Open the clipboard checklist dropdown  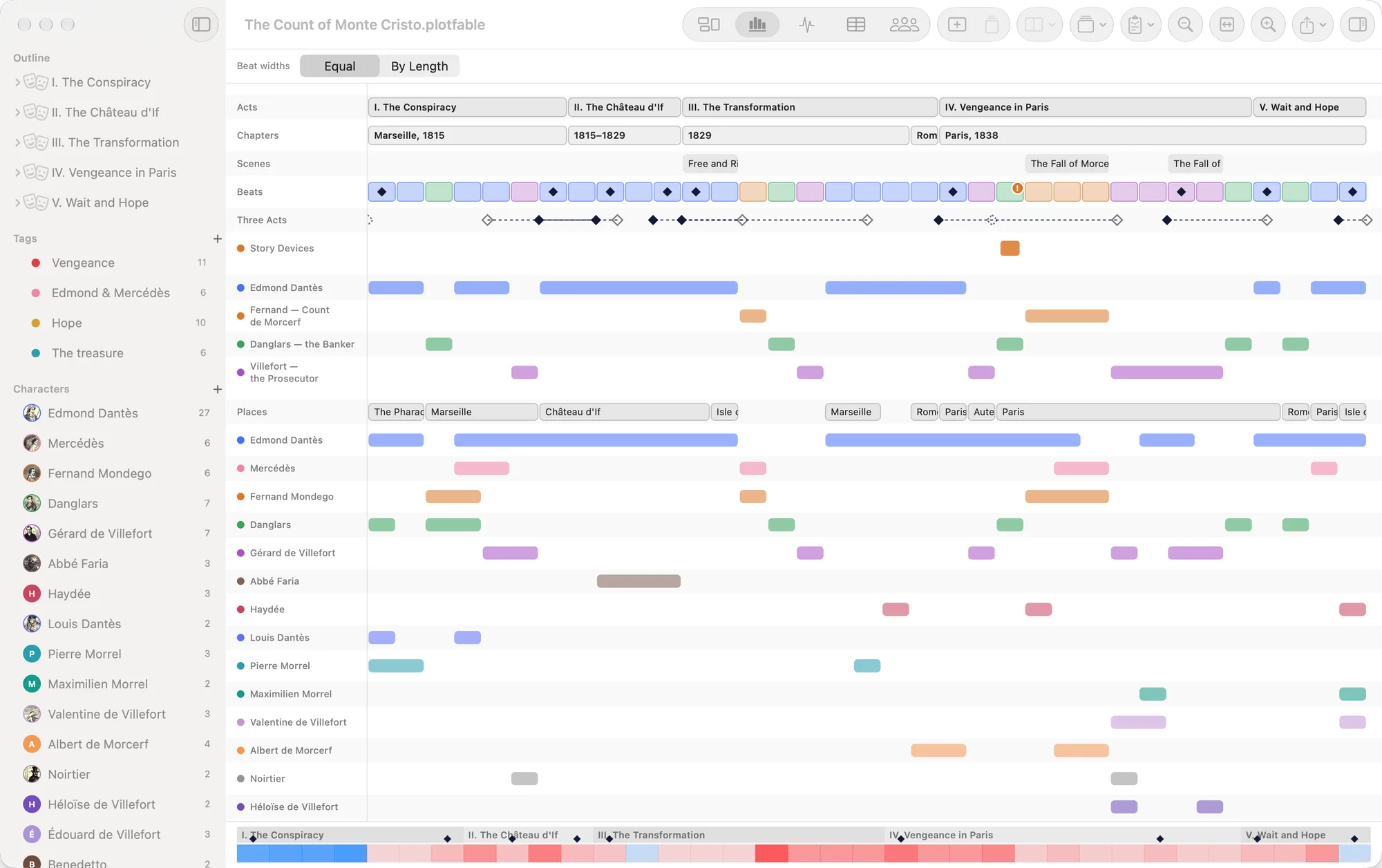pyautogui.click(x=1141, y=24)
